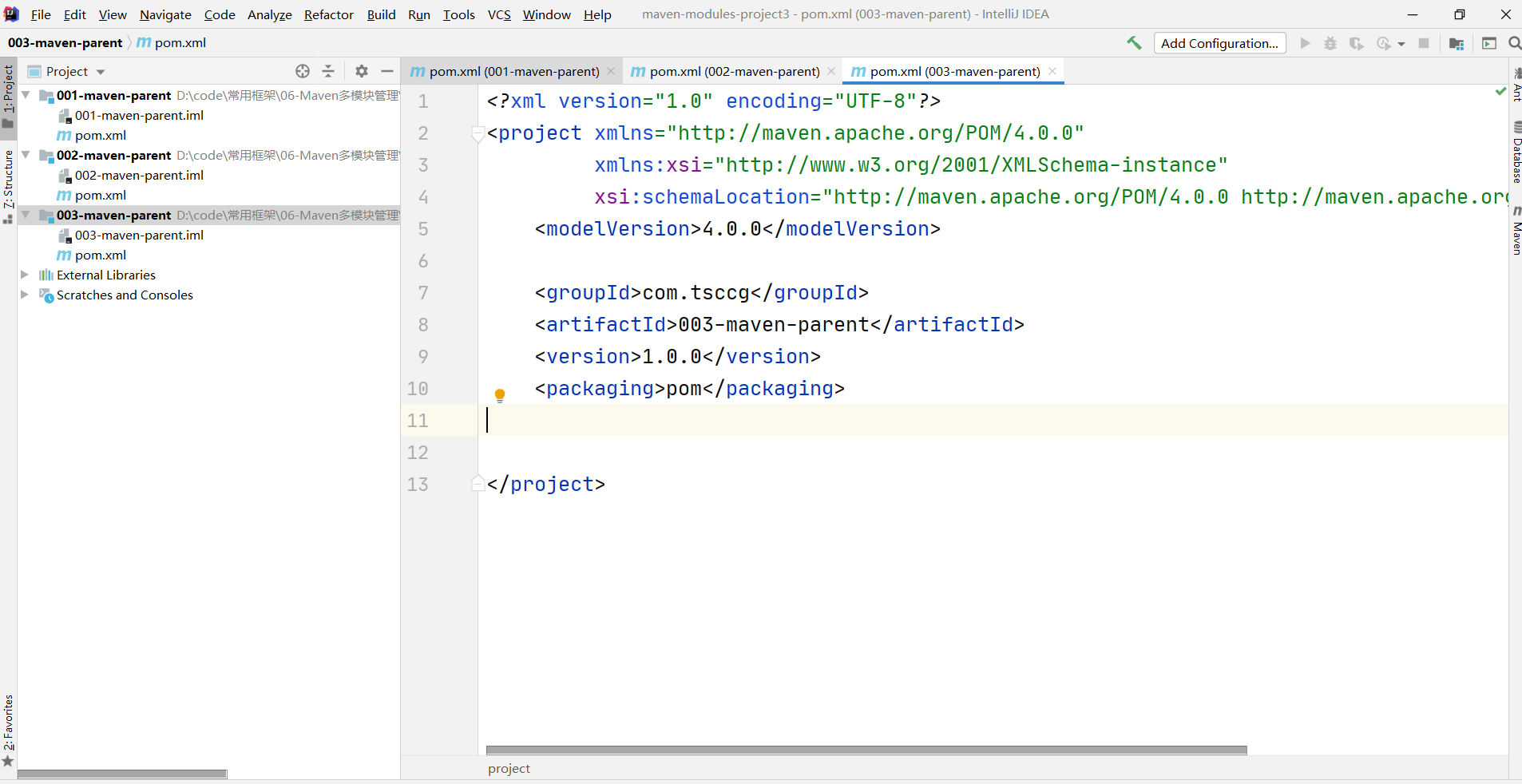
Task: Open the Run menu
Action: click(419, 14)
